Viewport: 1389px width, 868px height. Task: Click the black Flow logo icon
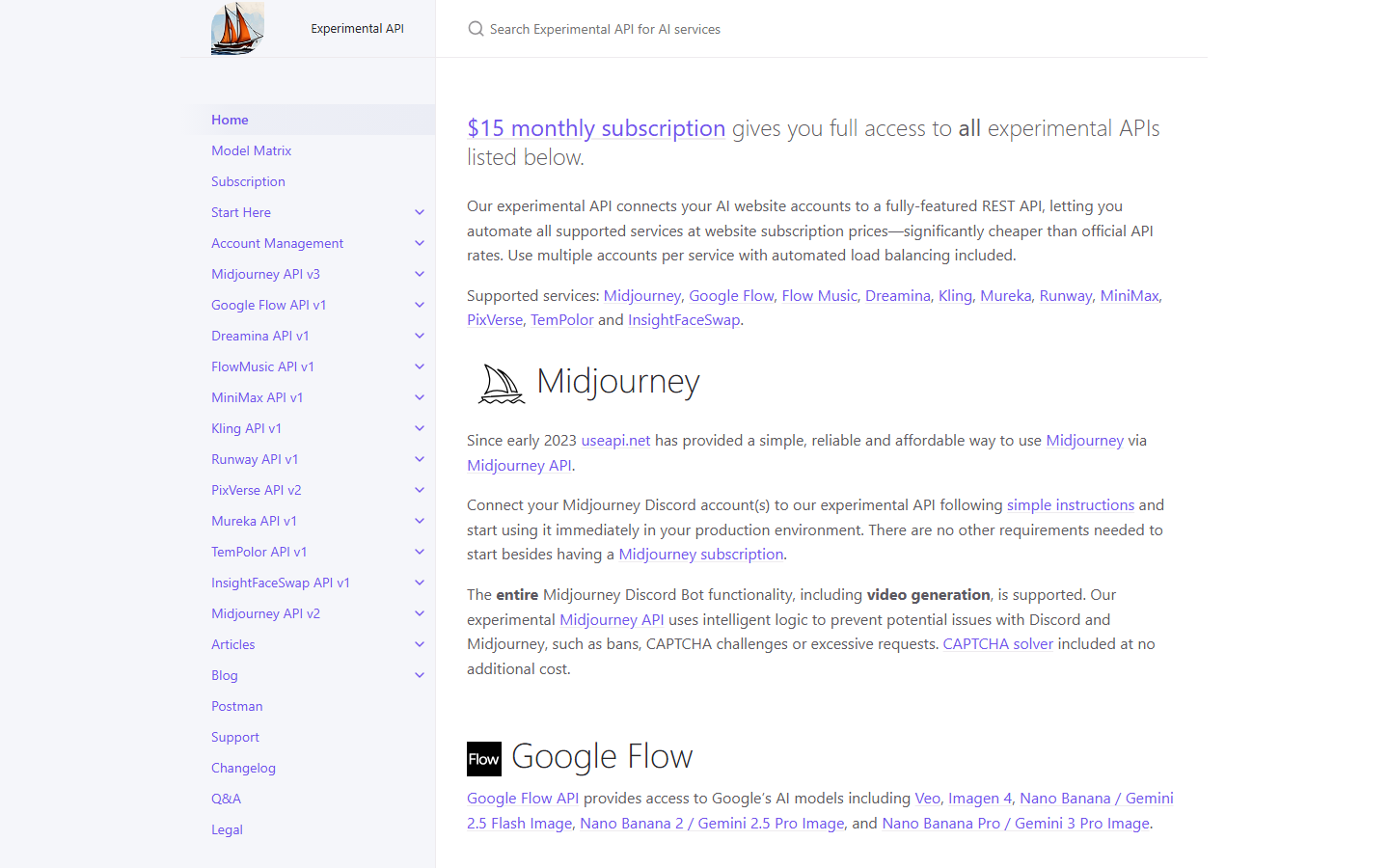tap(484, 759)
